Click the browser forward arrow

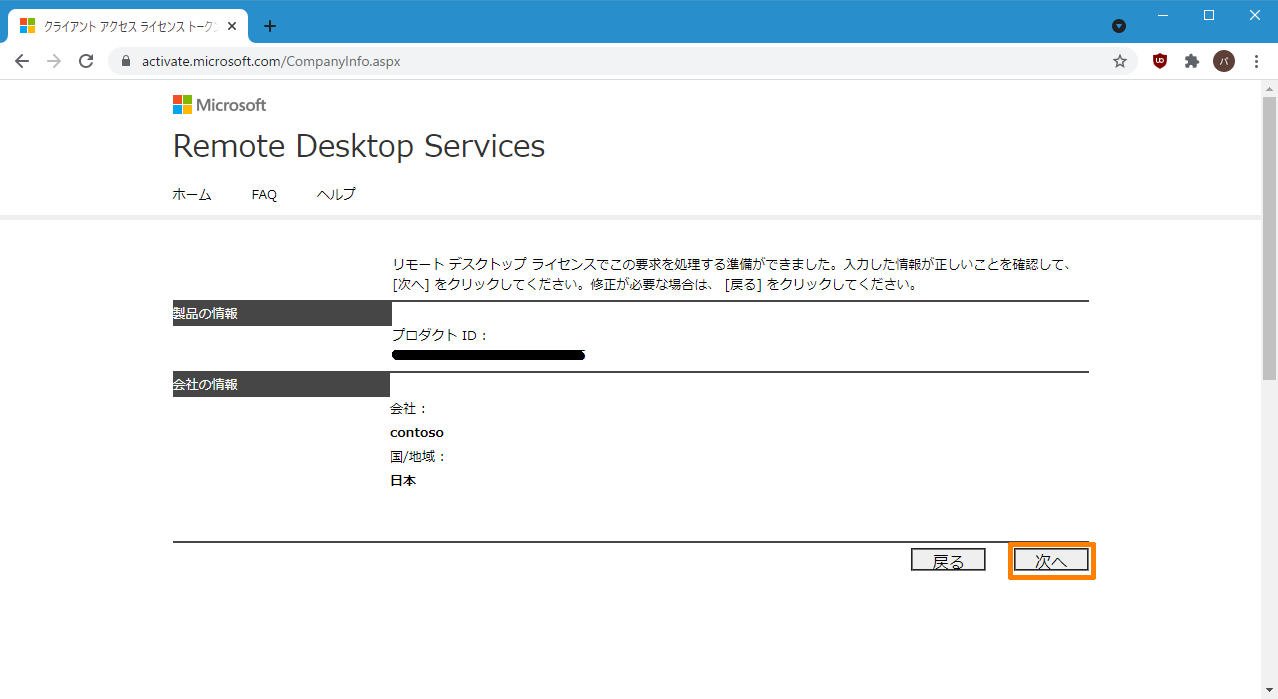pos(54,61)
